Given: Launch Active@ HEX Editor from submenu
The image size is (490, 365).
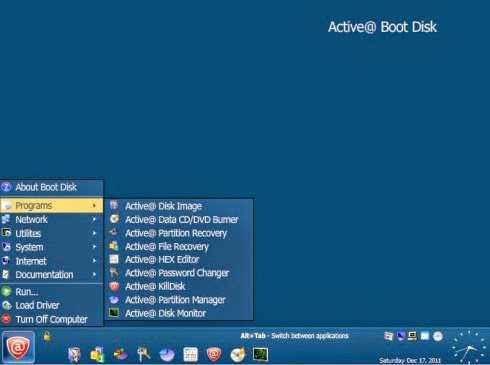Looking at the screenshot, I should (x=179, y=259).
